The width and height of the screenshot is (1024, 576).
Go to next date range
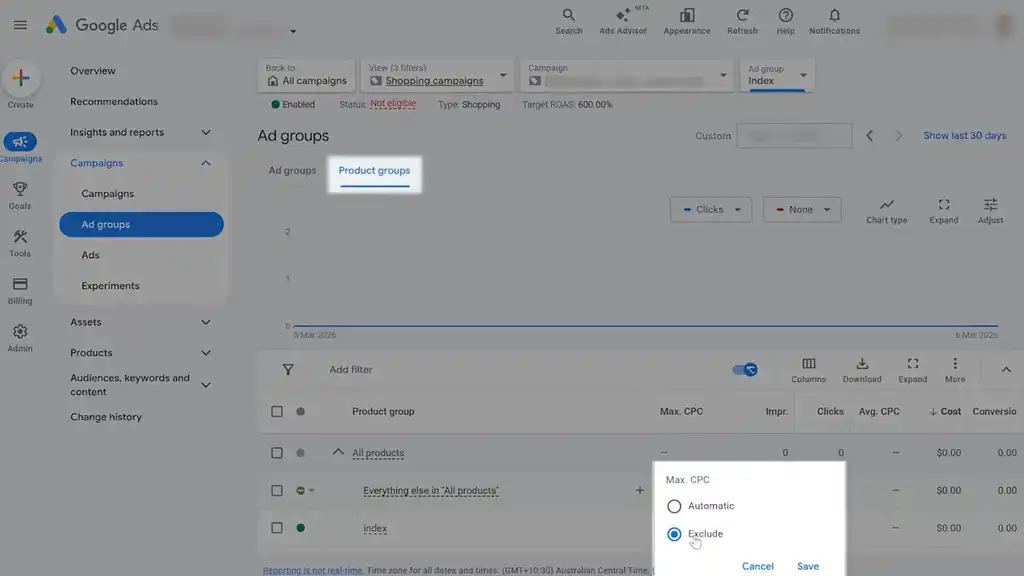click(x=899, y=136)
